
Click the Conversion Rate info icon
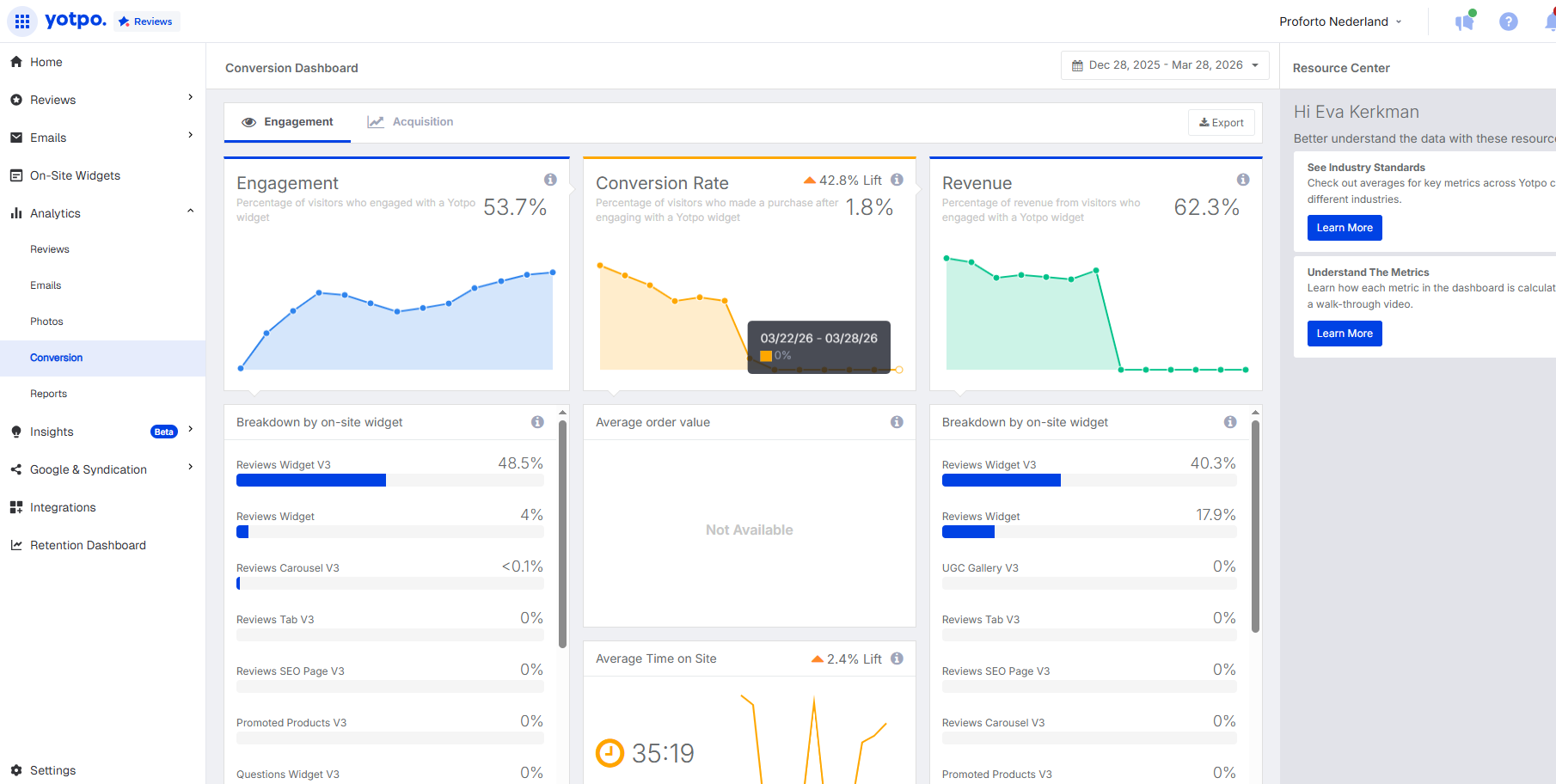(x=897, y=180)
